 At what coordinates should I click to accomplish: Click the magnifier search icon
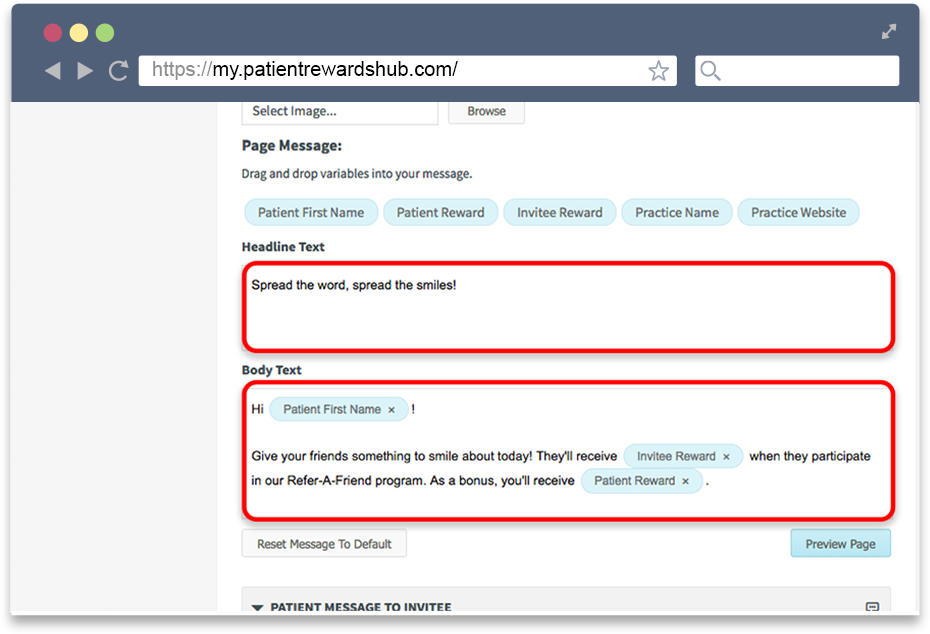coord(710,71)
